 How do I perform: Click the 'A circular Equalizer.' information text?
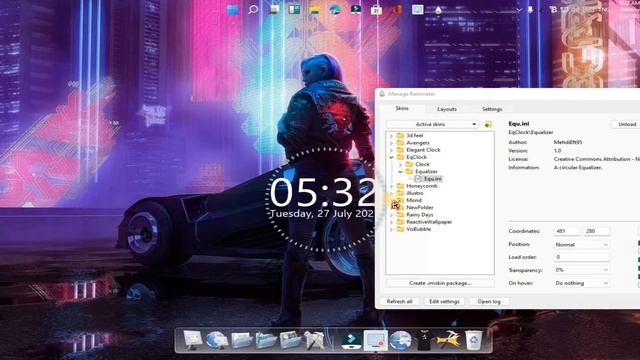[x=578, y=167]
